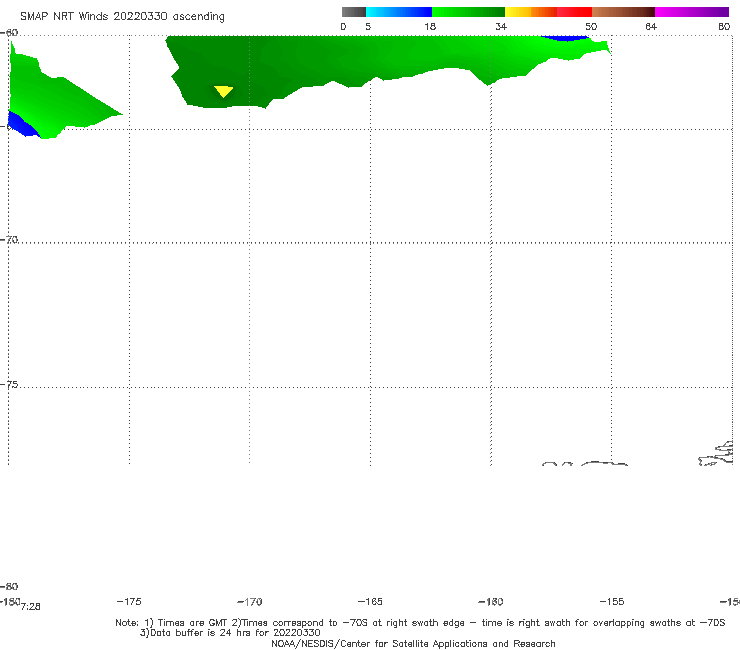Viewport: 740px width, 650px height.
Task: Click the coastline outline at the map's bottom right
Action: pos(717,454)
